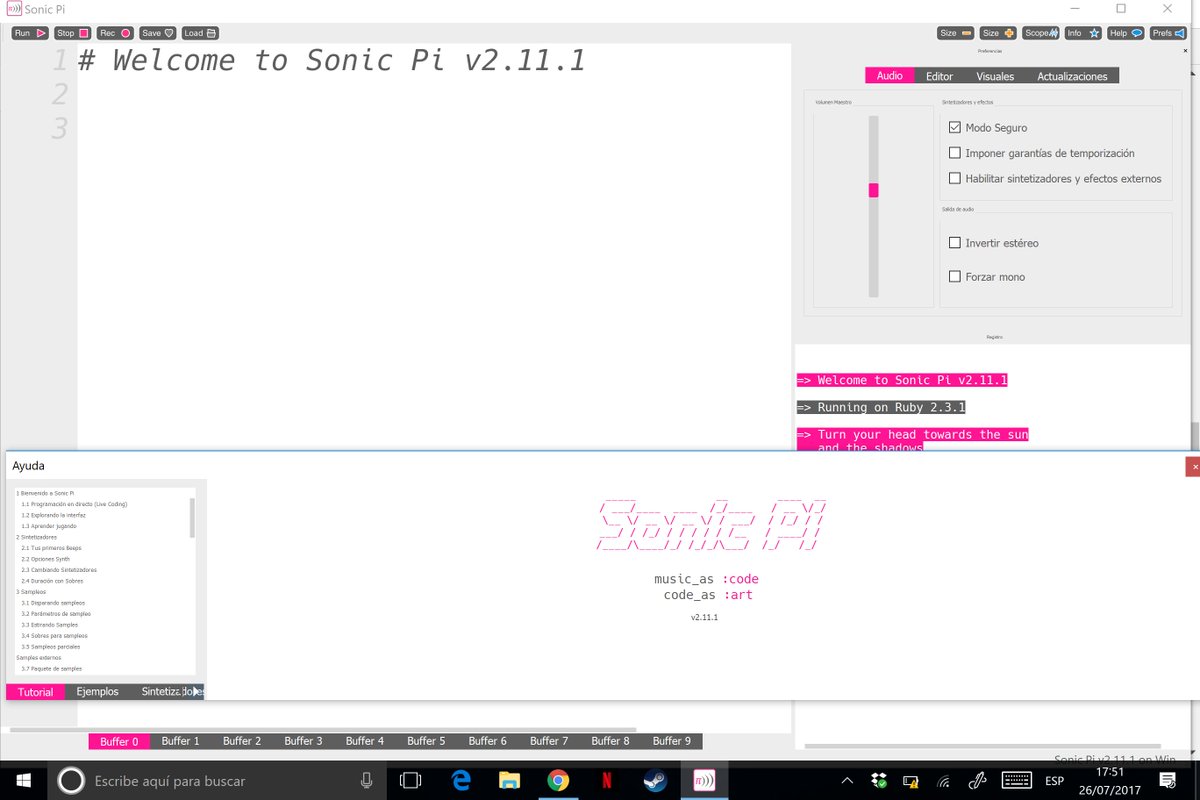Start recording with Rec button
Viewport: 1200px width, 800px height.
(x=115, y=33)
